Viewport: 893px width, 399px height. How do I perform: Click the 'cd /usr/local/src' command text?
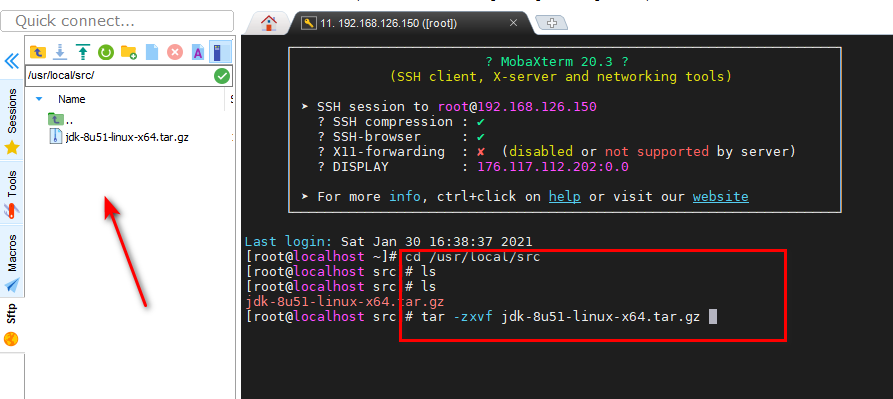472,256
